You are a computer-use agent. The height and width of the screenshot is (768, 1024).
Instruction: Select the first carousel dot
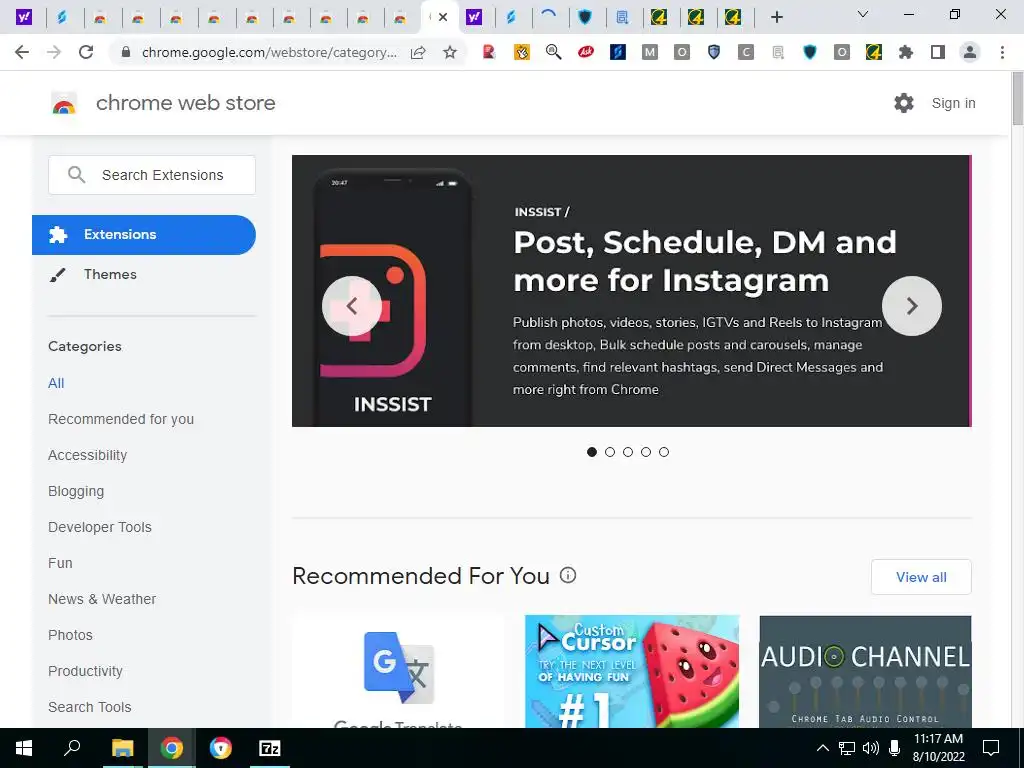[x=592, y=452]
